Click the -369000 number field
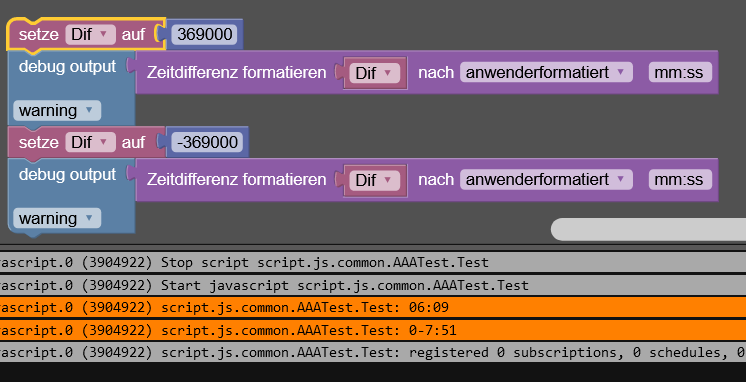This screenshot has width=746, height=382. click(x=207, y=142)
